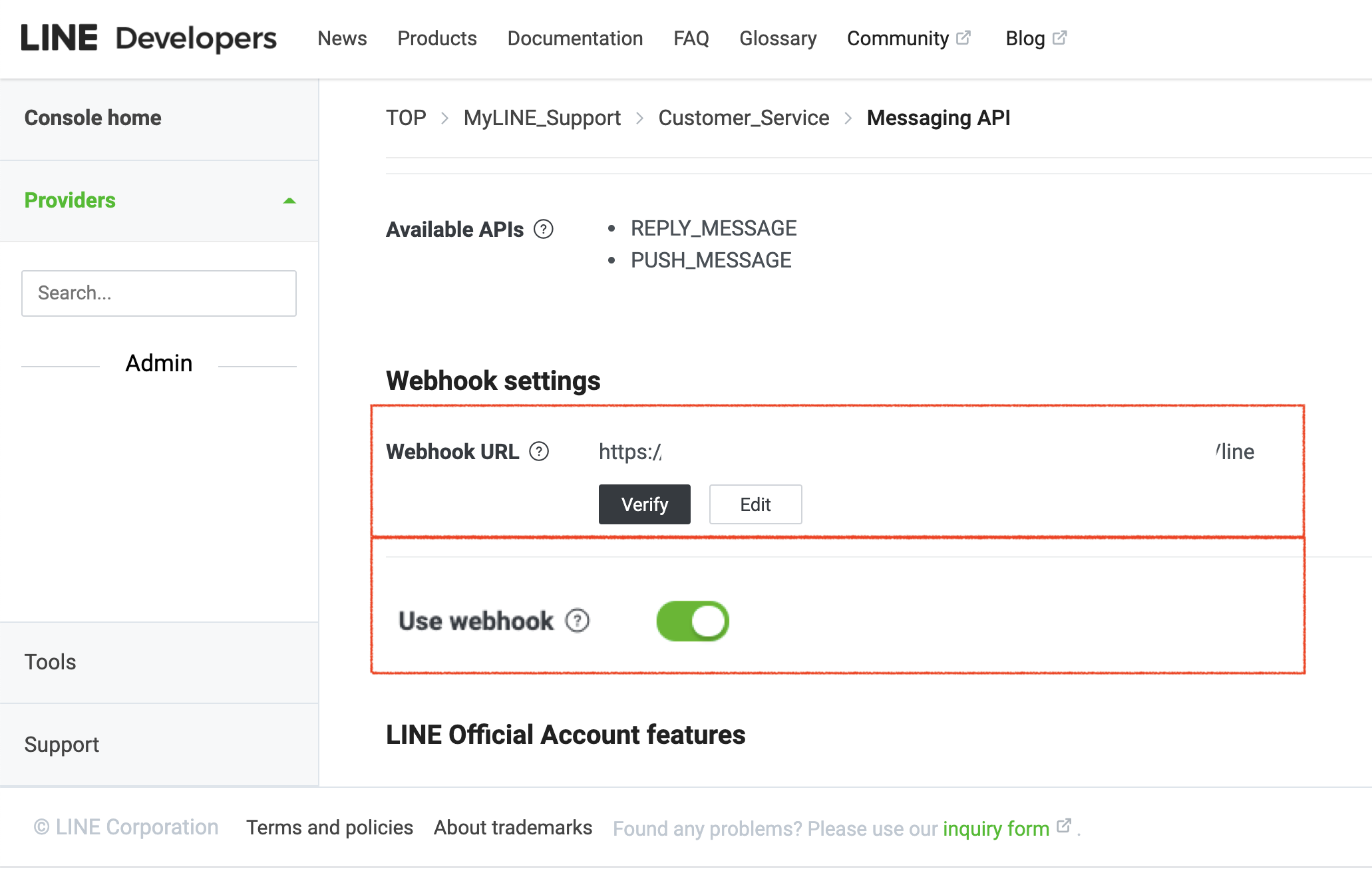Image resolution: width=1372 pixels, height=869 pixels.
Task: Open the FAQ menu item
Action: click(691, 38)
